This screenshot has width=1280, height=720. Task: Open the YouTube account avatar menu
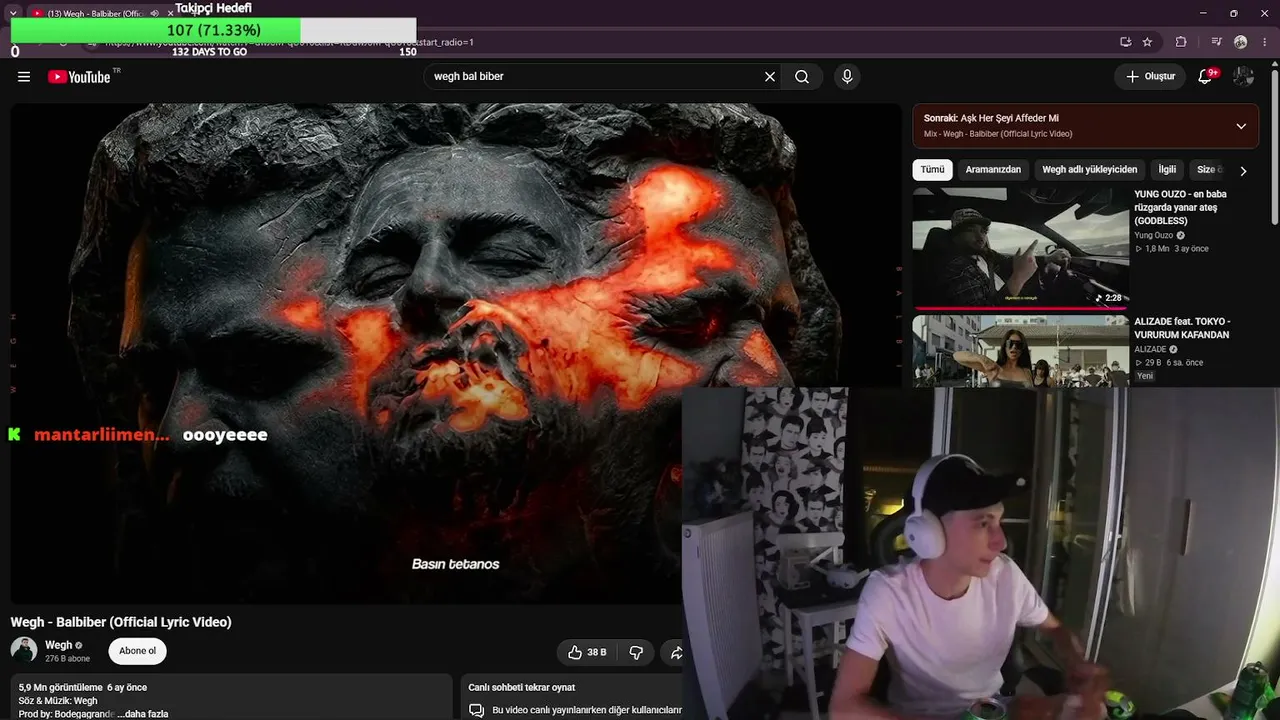pyautogui.click(x=1243, y=77)
